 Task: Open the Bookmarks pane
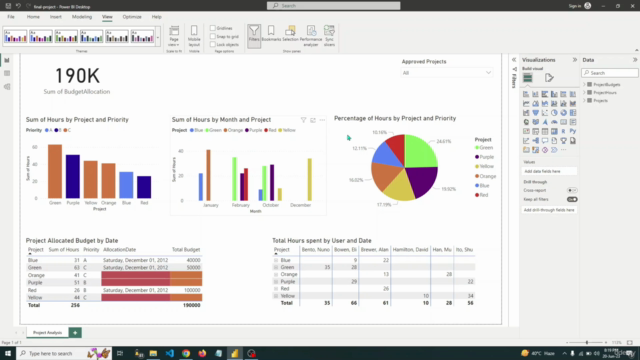[271, 33]
